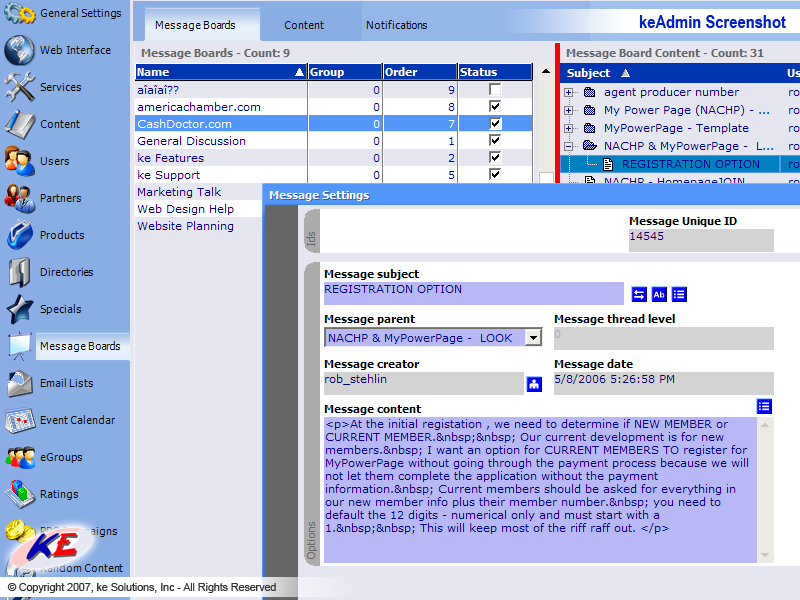The height and width of the screenshot is (600, 800).
Task: Enable Status checkbox for aîaîaî?? board
Action: tap(495, 89)
